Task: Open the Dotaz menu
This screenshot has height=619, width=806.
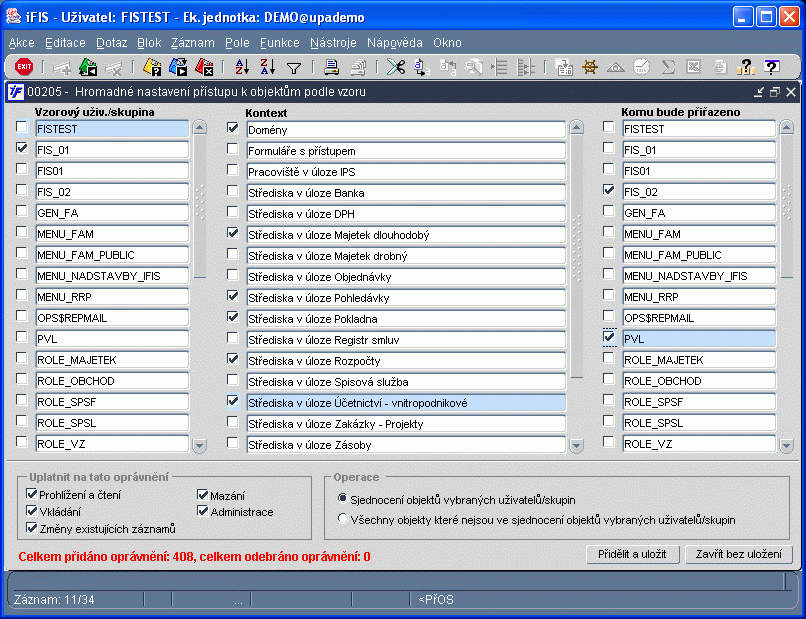Action: coord(112,43)
